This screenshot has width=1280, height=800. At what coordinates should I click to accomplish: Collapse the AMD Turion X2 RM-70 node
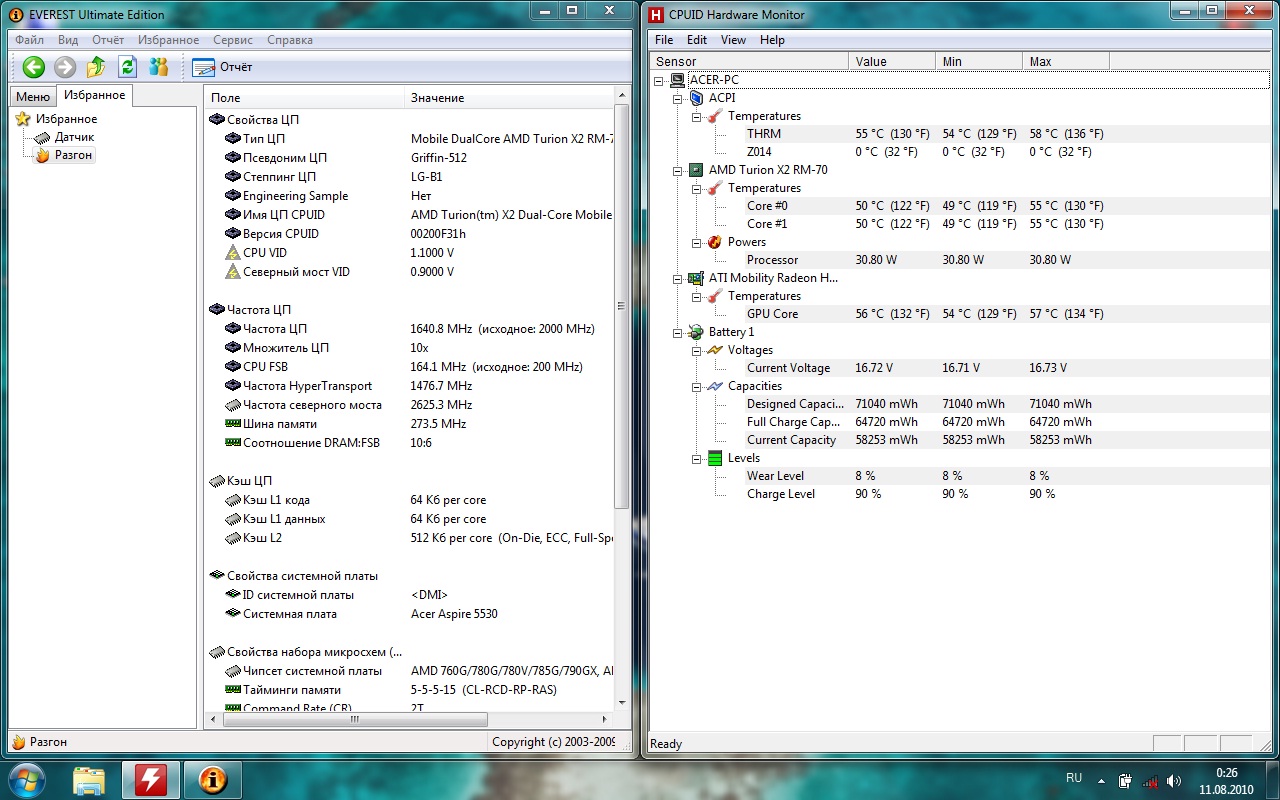point(678,170)
